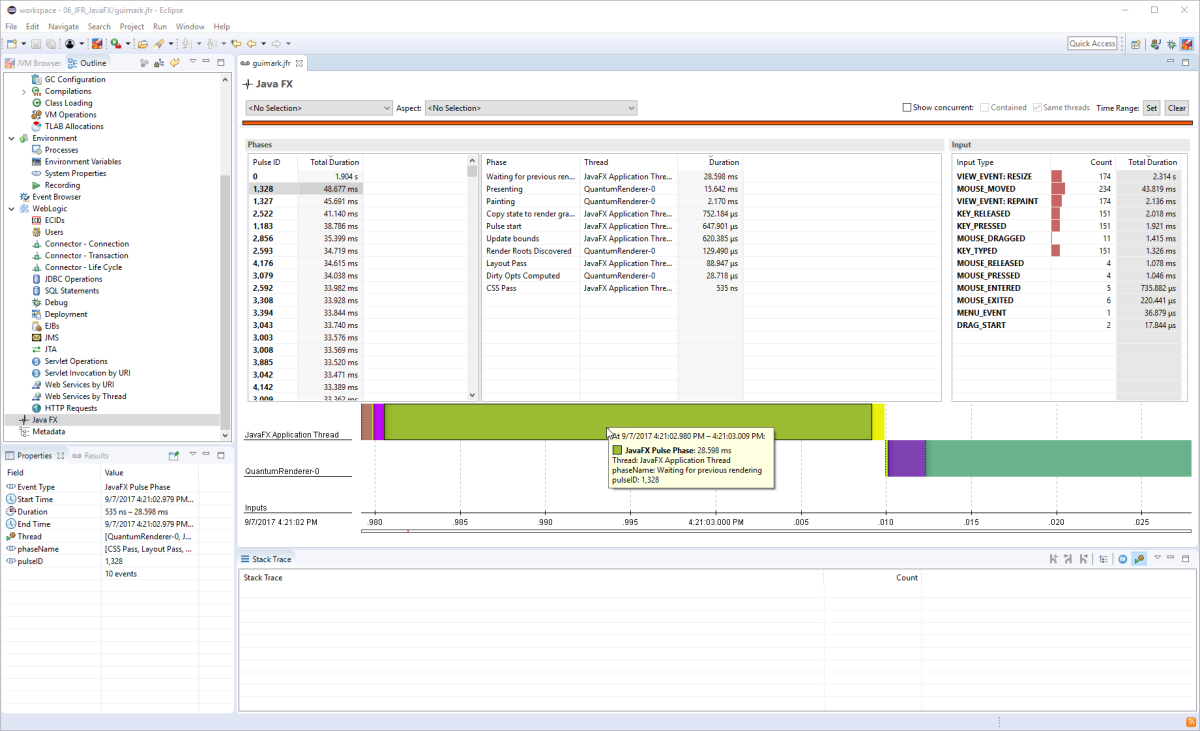Click the purple QuantumRenderer-0 timeline segment

pyautogui.click(x=907, y=458)
